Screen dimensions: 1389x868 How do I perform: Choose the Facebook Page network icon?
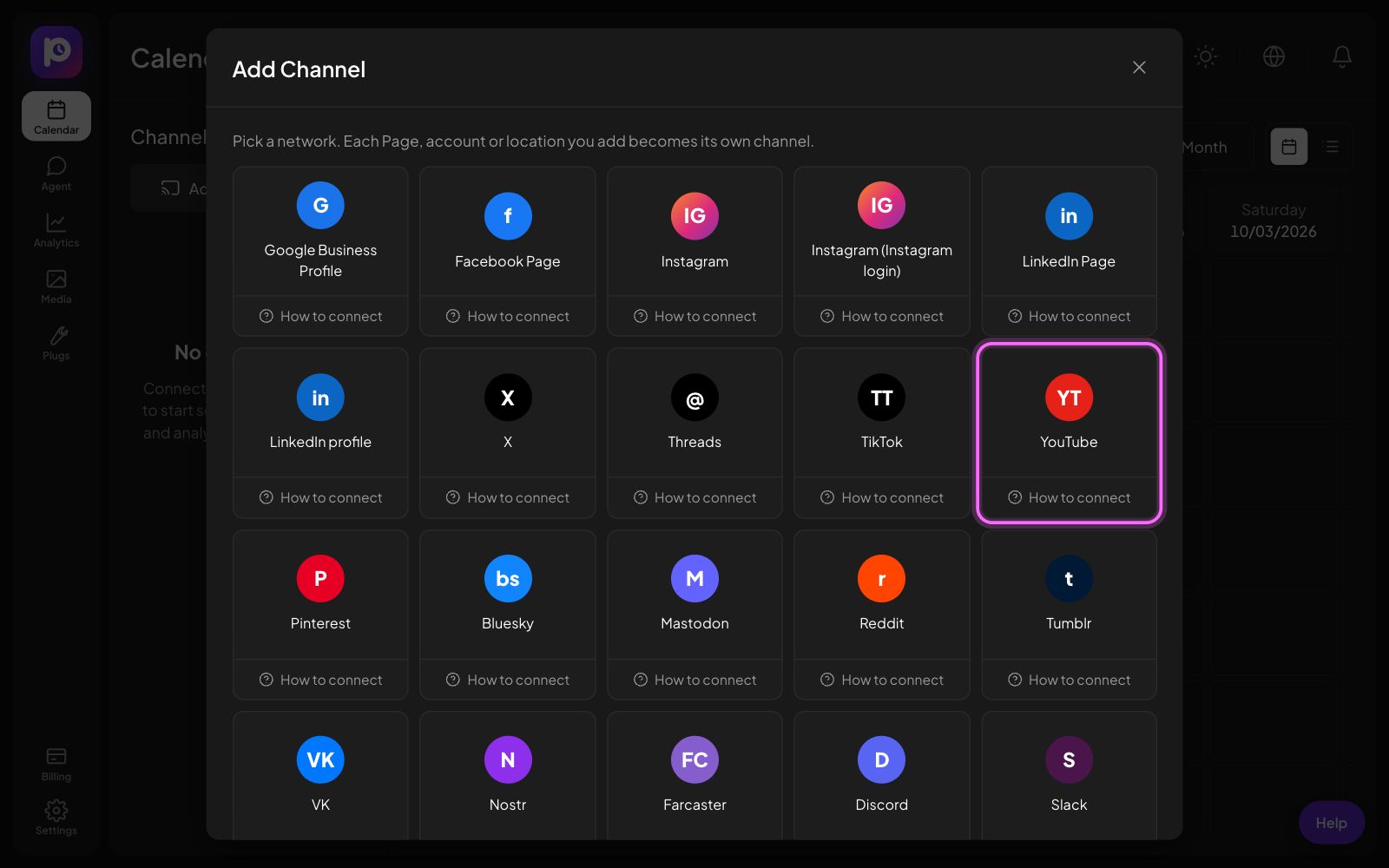tap(508, 216)
